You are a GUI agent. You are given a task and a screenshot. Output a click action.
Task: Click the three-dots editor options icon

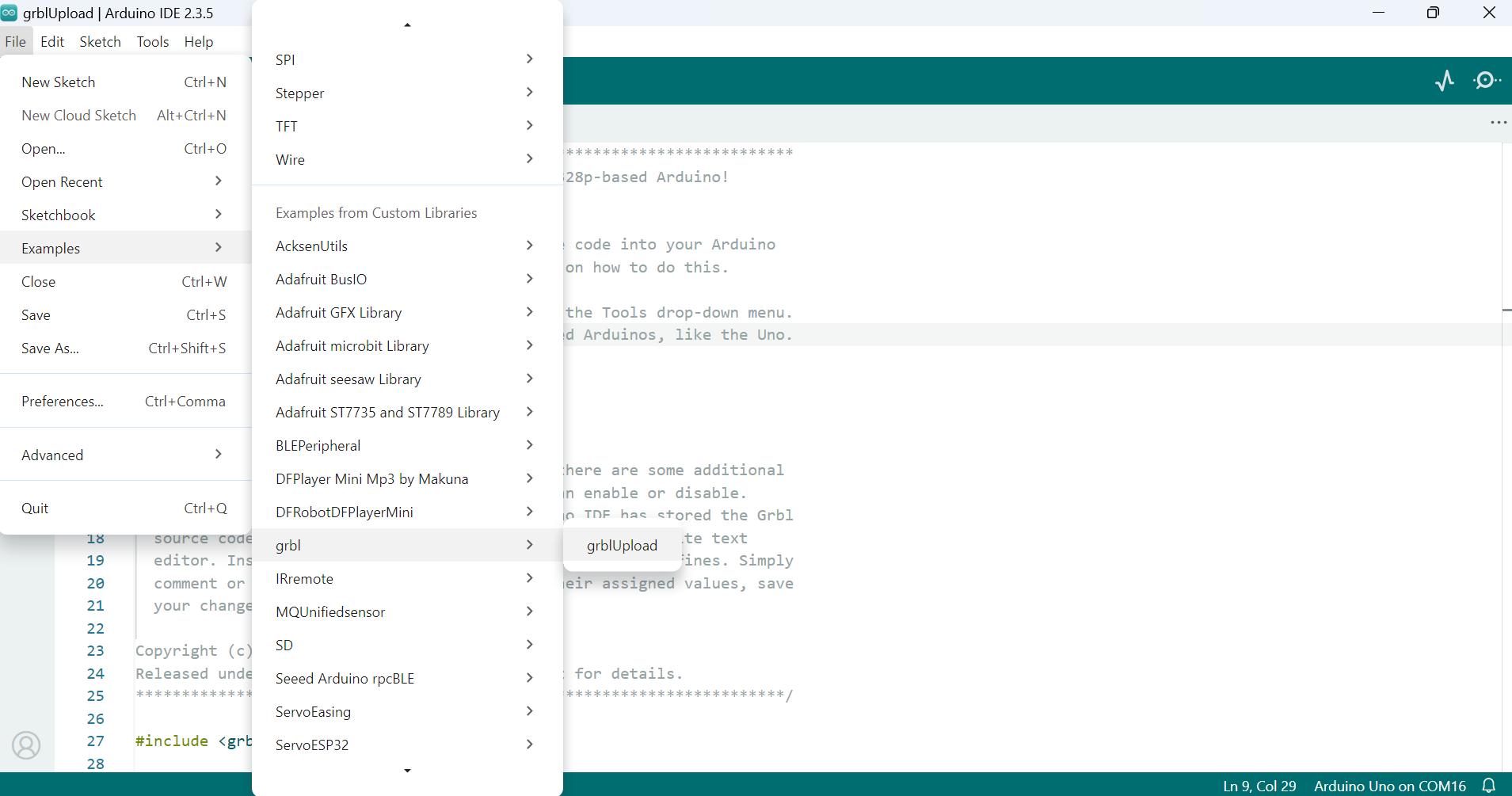pos(1498,123)
